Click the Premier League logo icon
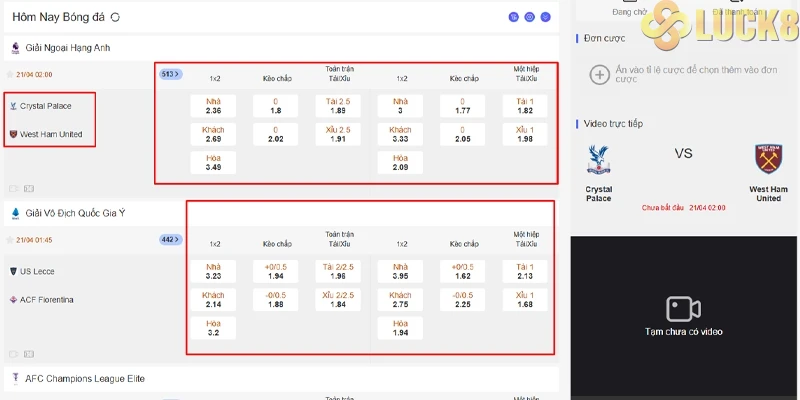This screenshot has height=400, width=800. [15, 48]
